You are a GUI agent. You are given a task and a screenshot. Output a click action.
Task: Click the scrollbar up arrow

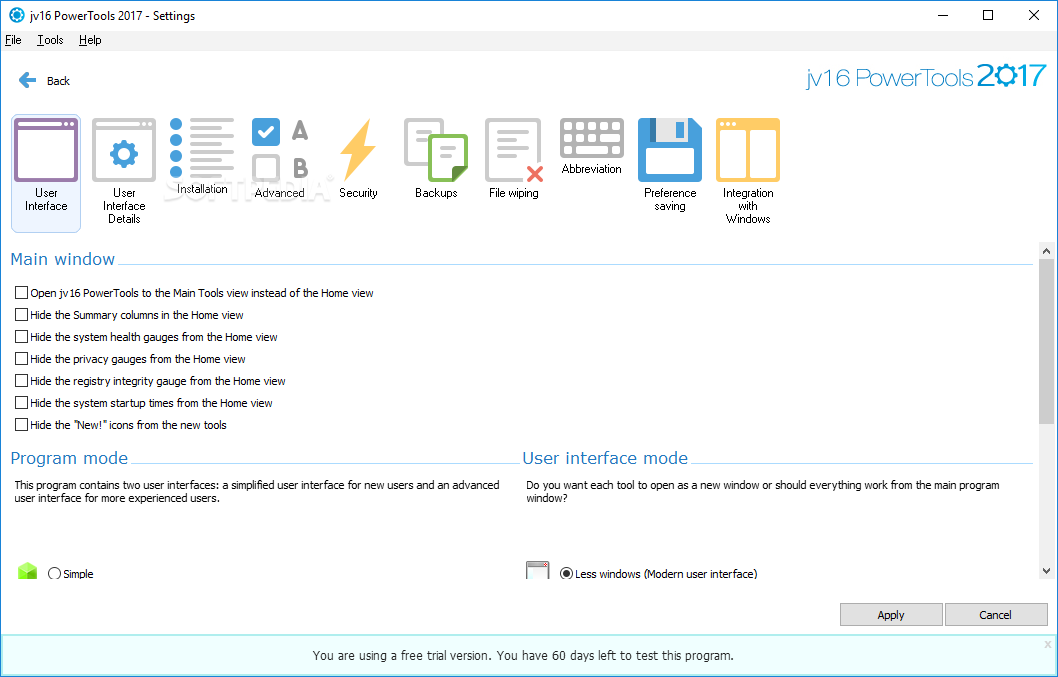(1047, 251)
